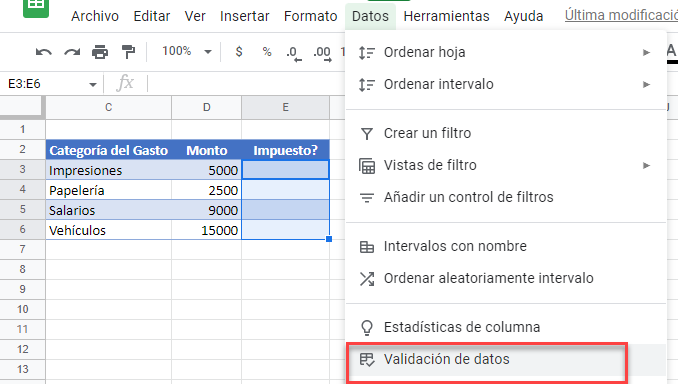Click the Monto header cell
The image size is (678, 384).
click(x=207, y=150)
